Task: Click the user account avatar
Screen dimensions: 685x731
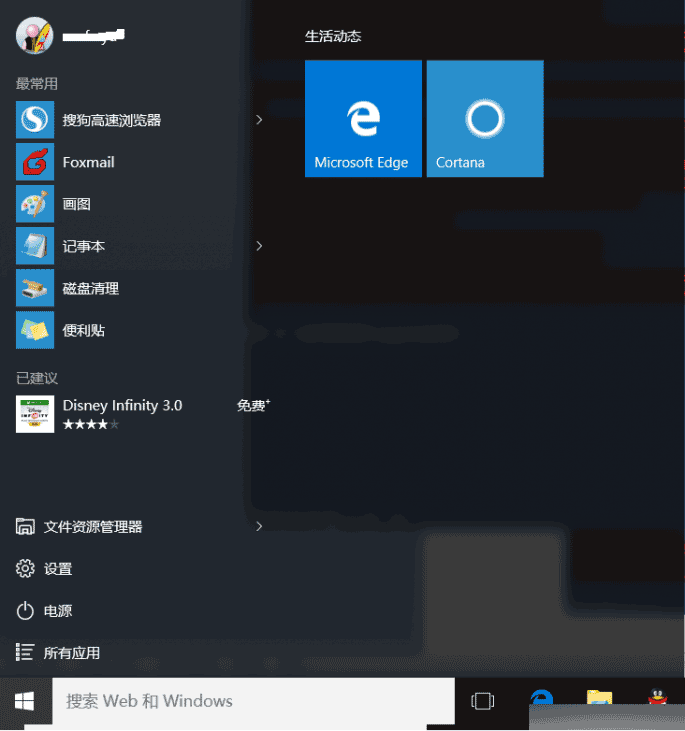Action: pyautogui.click(x=33, y=35)
